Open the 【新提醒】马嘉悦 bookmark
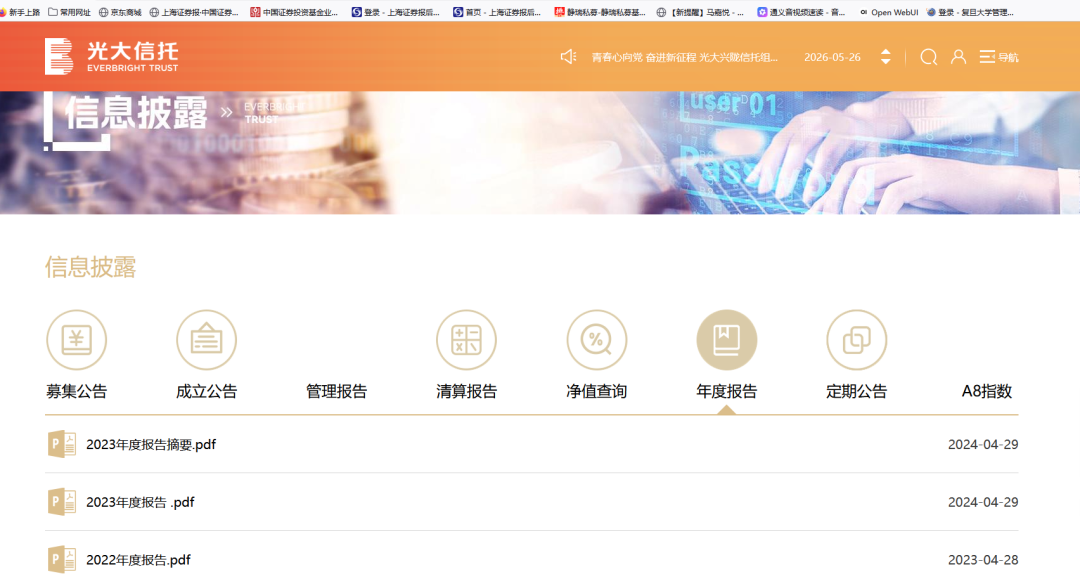 click(700, 12)
